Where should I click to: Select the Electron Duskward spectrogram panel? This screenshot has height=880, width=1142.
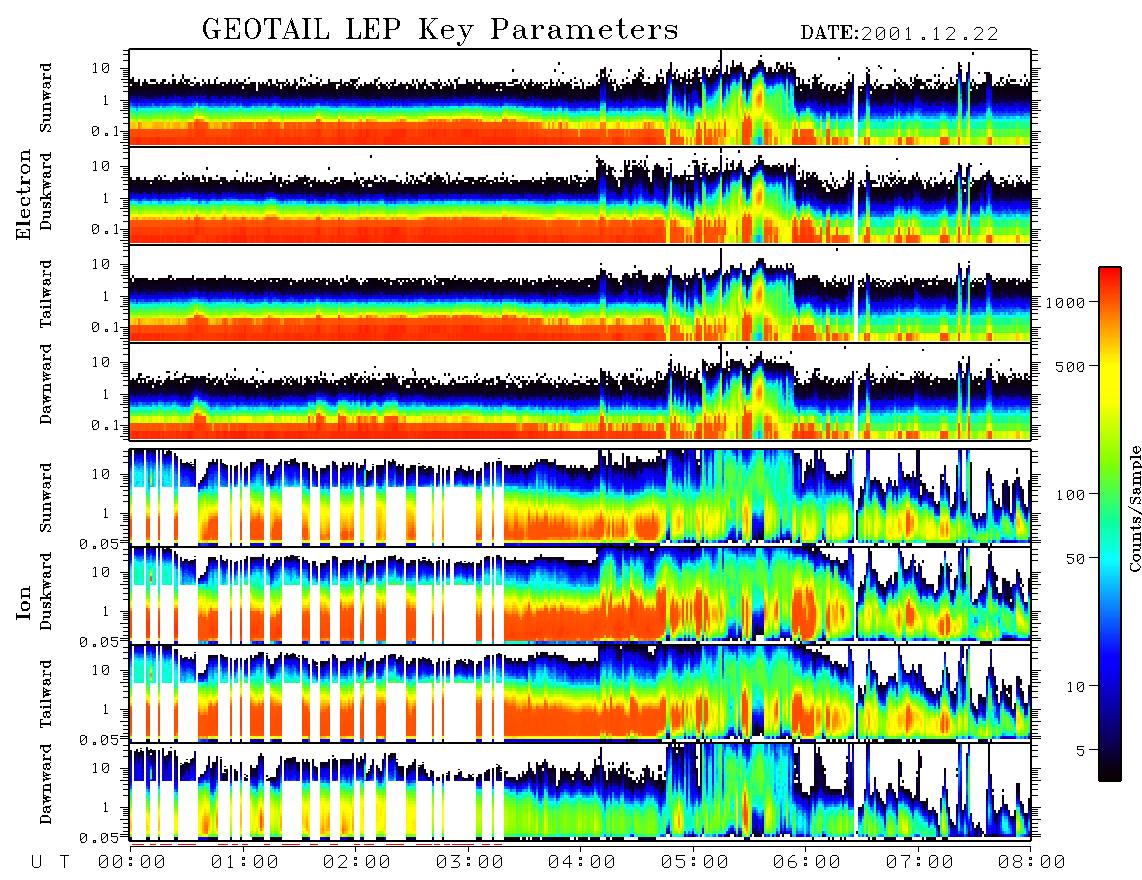(580, 195)
